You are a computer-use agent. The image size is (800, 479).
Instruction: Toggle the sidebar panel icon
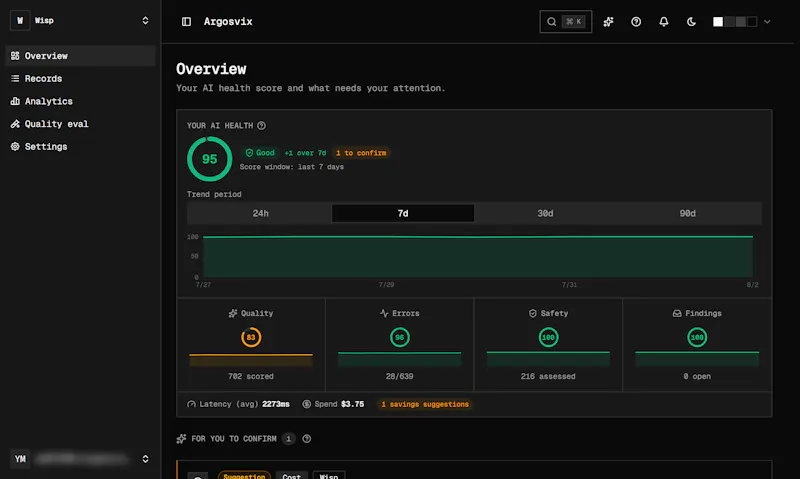tap(186, 21)
